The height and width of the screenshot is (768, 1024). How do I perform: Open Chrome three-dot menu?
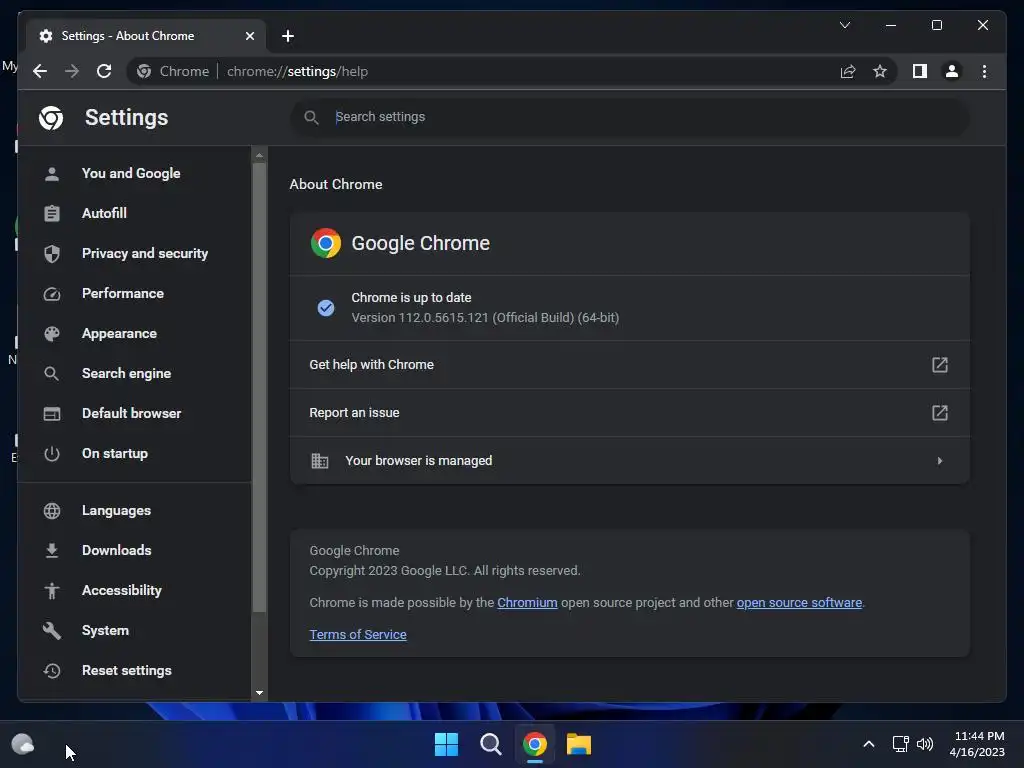pyautogui.click(x=984, y=71)
